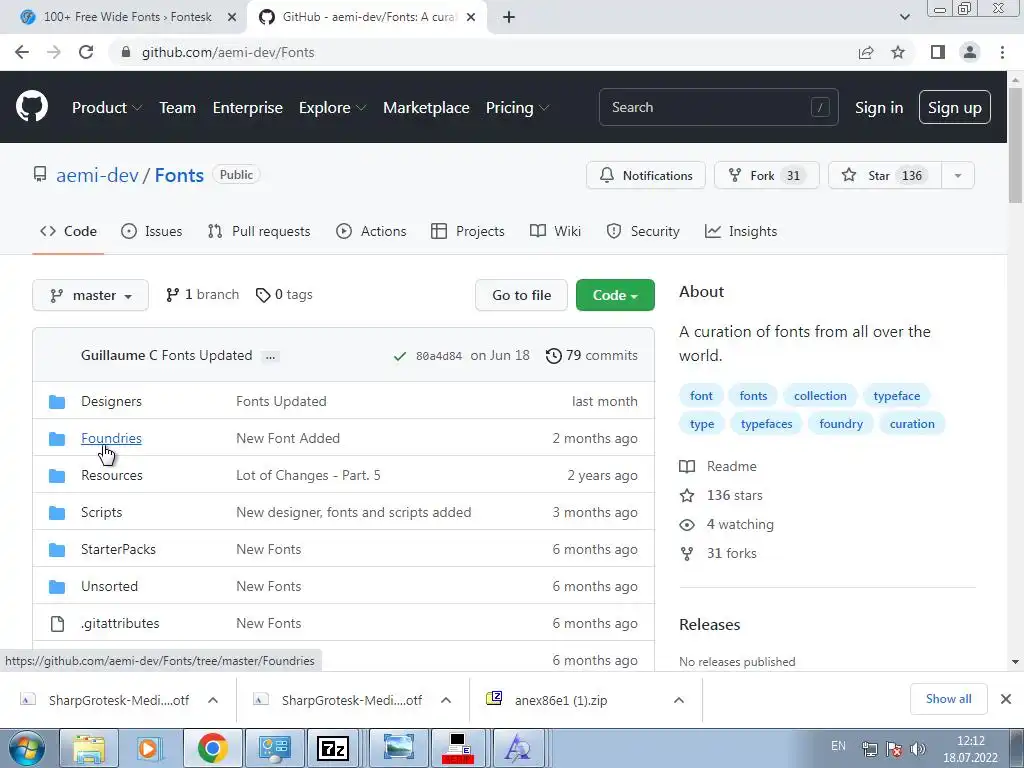Click the Designers folder icon
Viewport: 1024px width, 768px height.
57,402
